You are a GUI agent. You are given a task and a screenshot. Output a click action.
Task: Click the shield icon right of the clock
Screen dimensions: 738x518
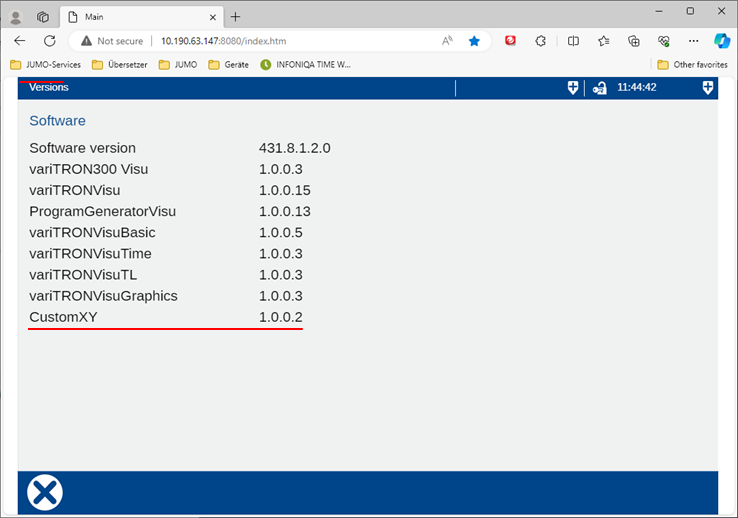click(x=708, y=88)
